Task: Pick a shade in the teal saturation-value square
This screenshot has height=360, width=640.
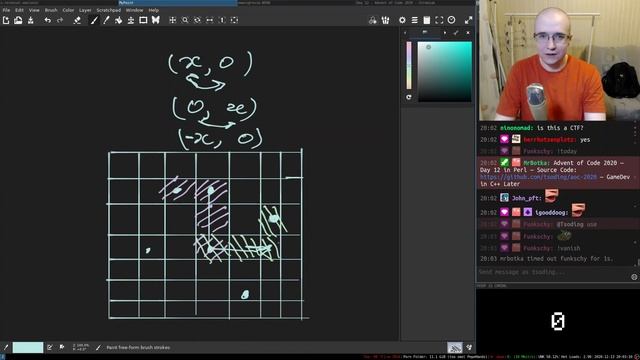Action: tap(444, 71)
